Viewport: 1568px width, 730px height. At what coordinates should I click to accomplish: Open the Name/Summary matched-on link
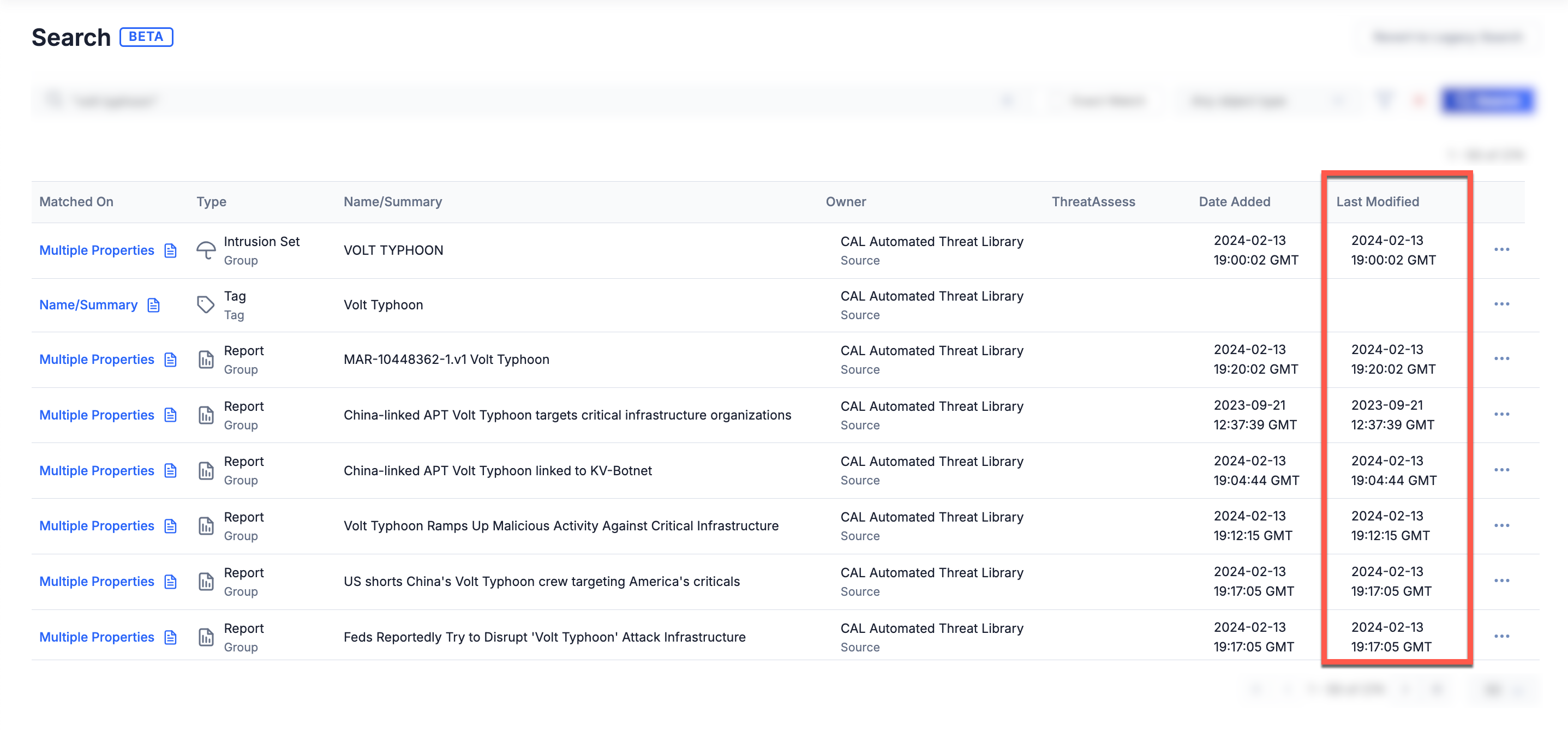88,305
